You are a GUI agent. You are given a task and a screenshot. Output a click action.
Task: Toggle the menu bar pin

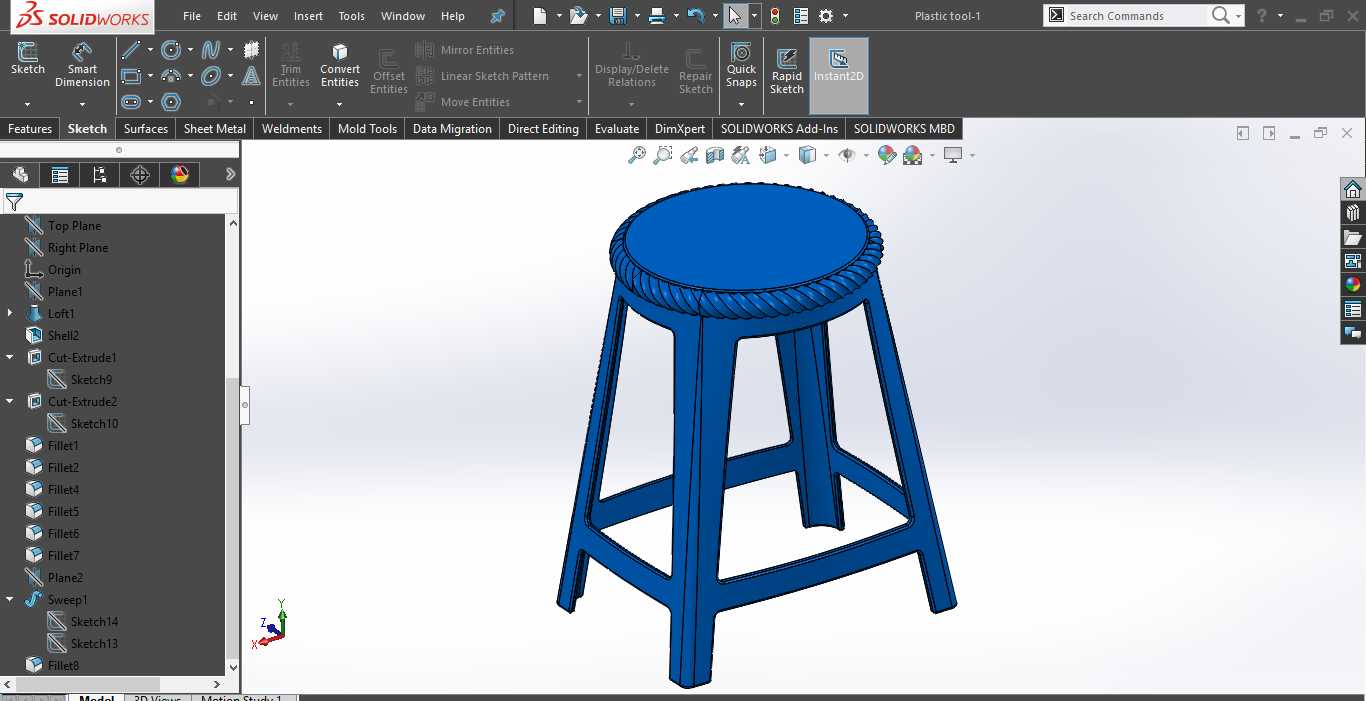pos(497,16)
